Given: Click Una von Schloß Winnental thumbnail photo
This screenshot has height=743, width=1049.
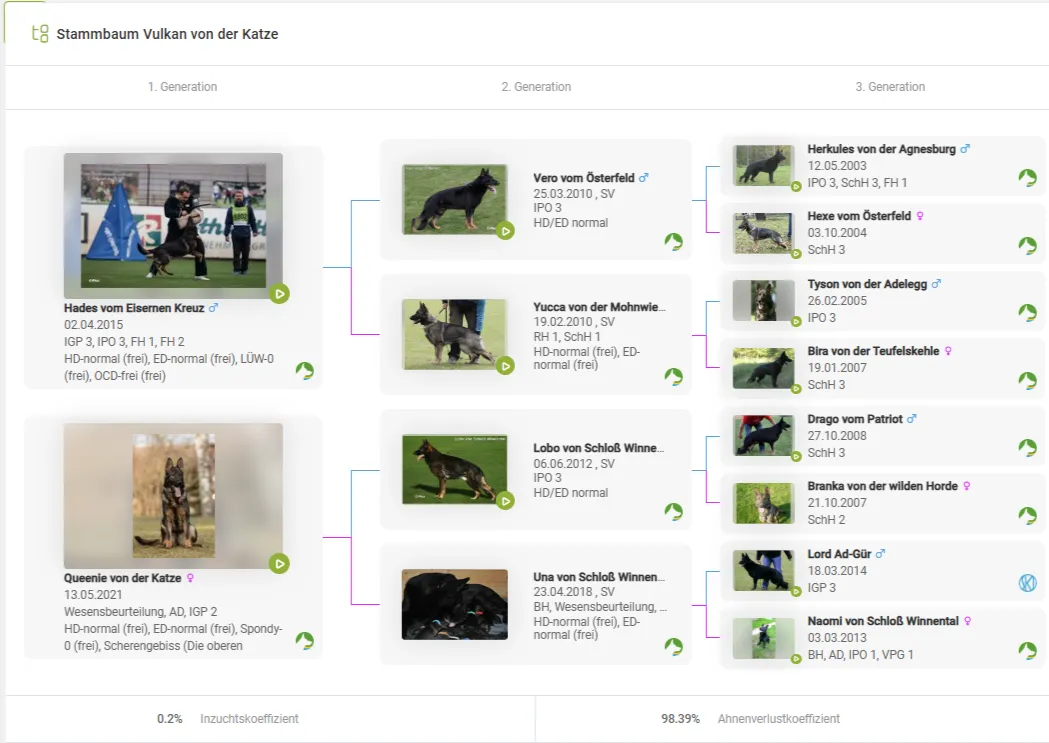Looking at the screenshot, I should click(454, 604).
